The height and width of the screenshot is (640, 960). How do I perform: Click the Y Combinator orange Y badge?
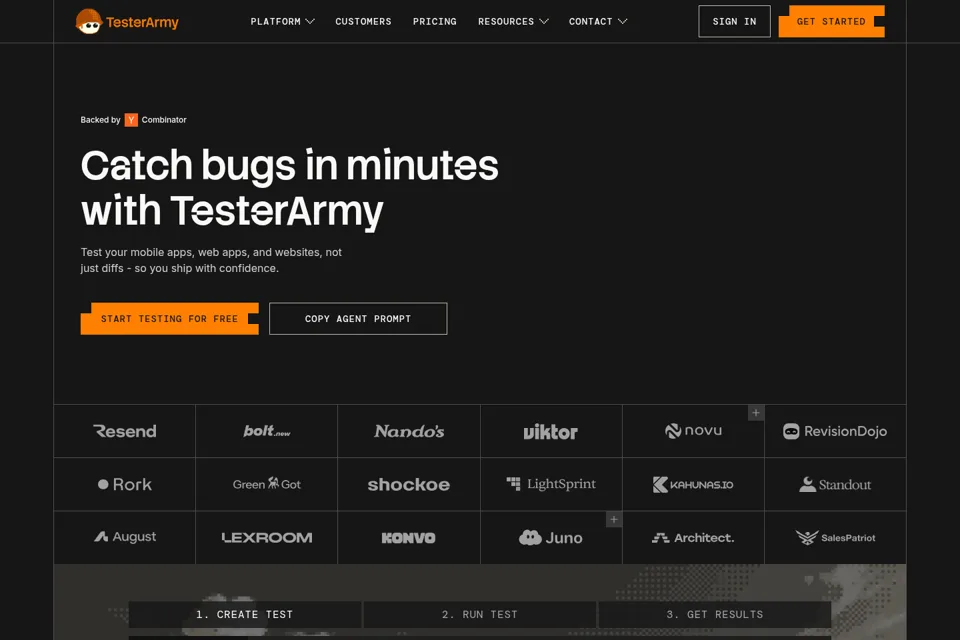pos(131,120)
